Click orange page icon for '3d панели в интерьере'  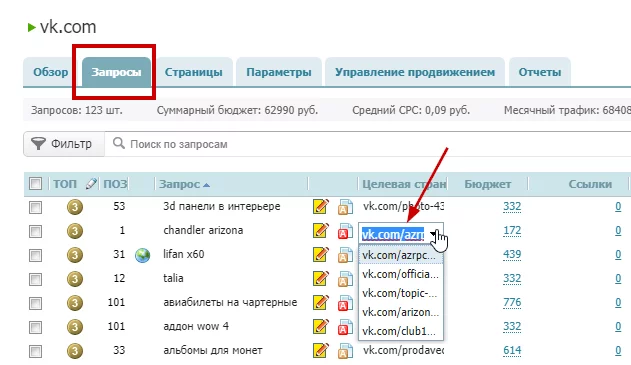345,207
